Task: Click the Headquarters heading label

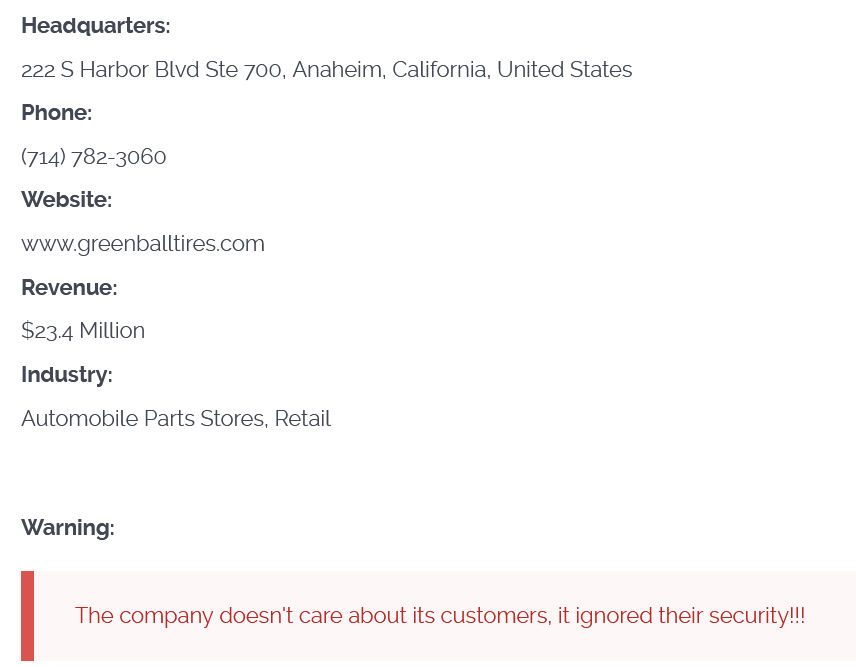Action: (96, 26)
